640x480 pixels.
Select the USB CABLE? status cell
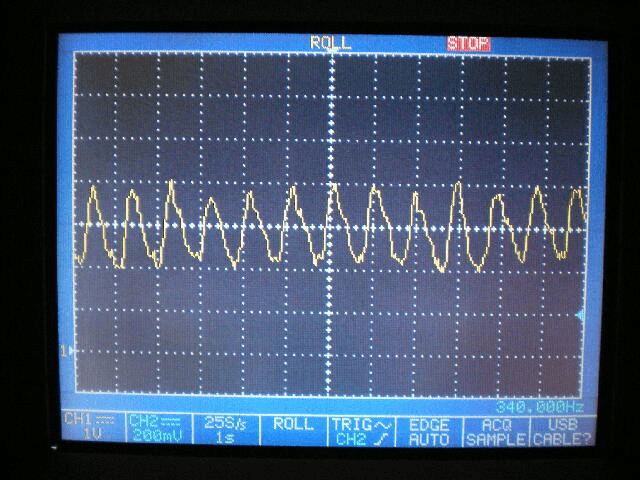pyautogui.click(x=562, y=432)
